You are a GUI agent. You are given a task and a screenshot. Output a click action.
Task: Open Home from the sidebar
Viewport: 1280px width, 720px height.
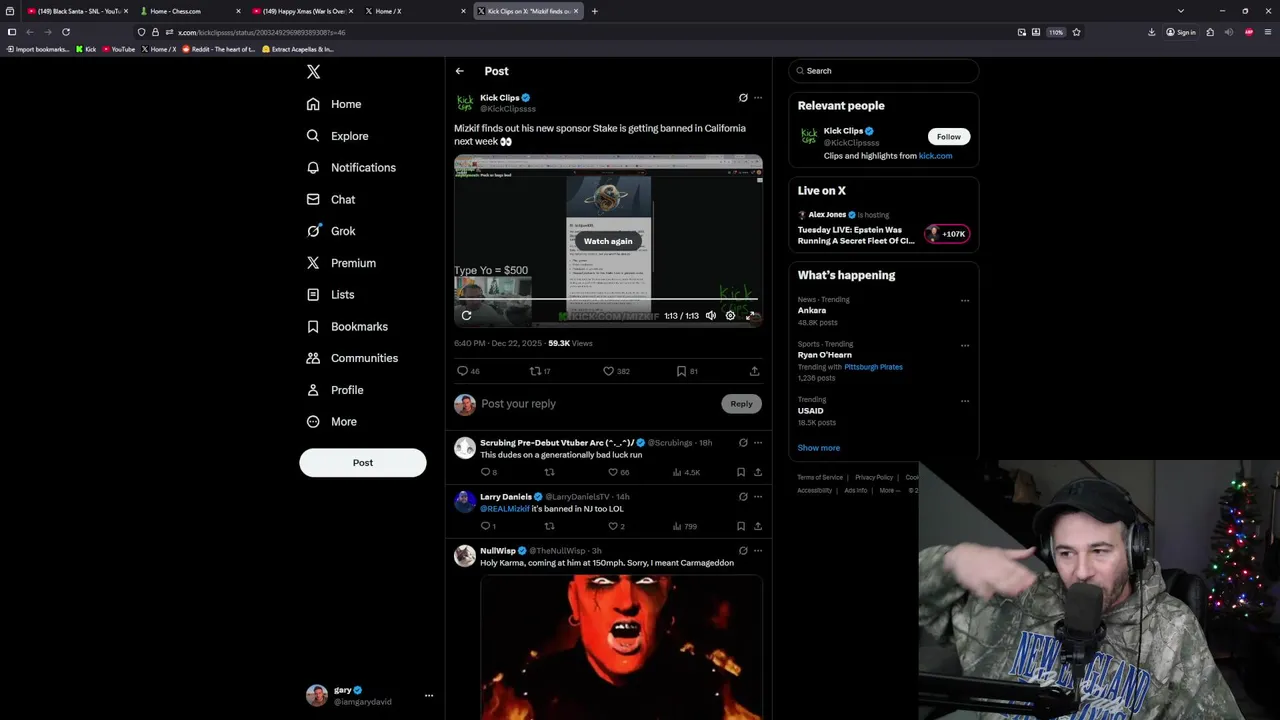click(334, 104)
